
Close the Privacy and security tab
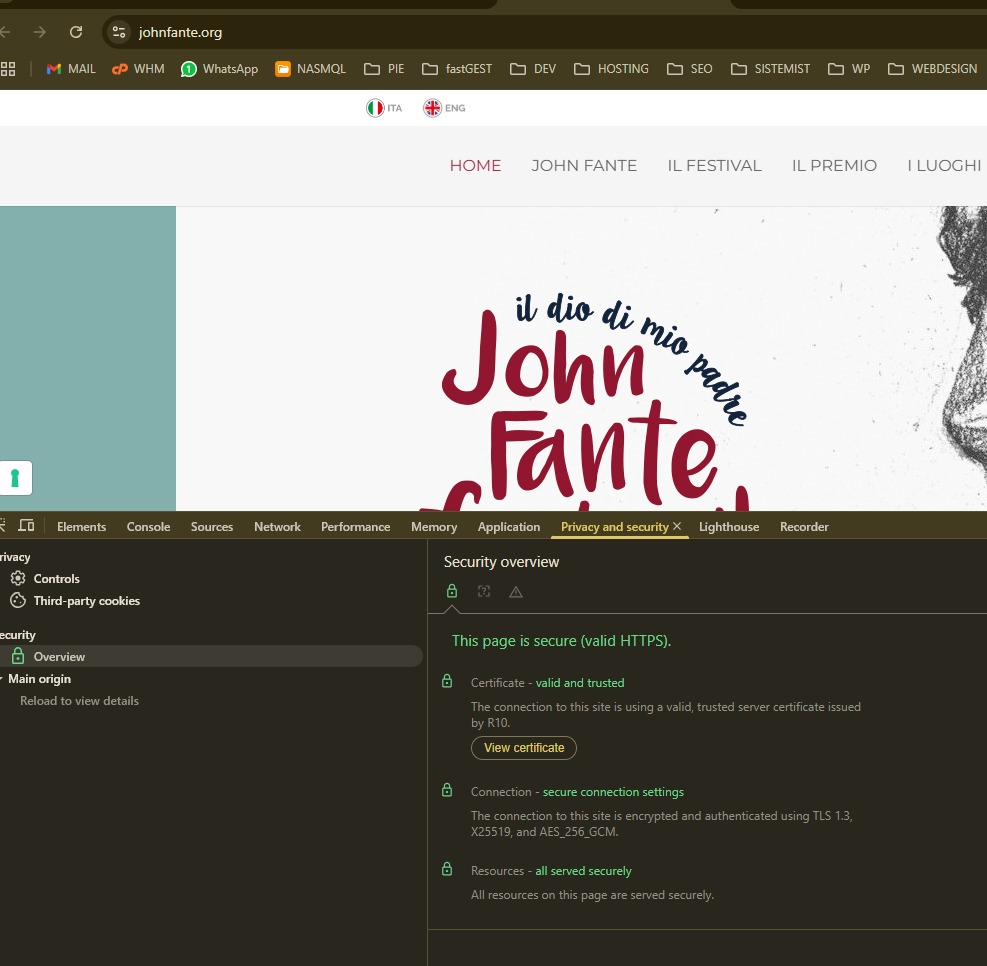pyautogui.click(x=677, y=526)
